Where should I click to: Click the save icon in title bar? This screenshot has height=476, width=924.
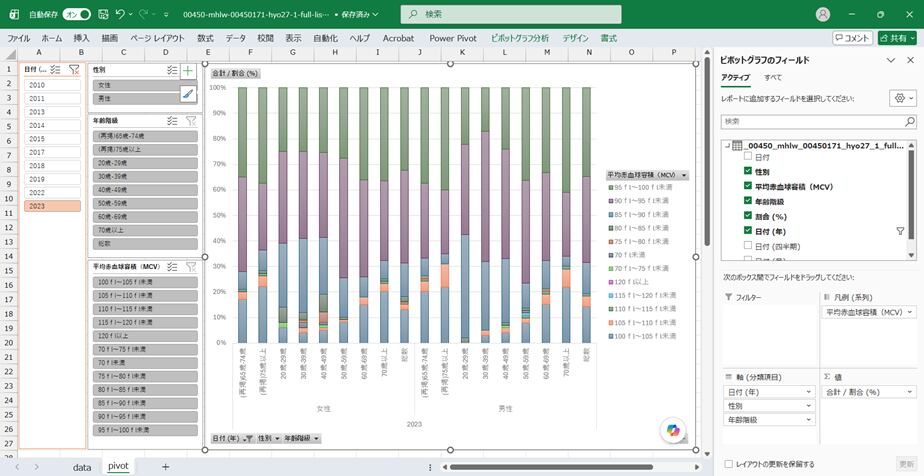(103, 14)
